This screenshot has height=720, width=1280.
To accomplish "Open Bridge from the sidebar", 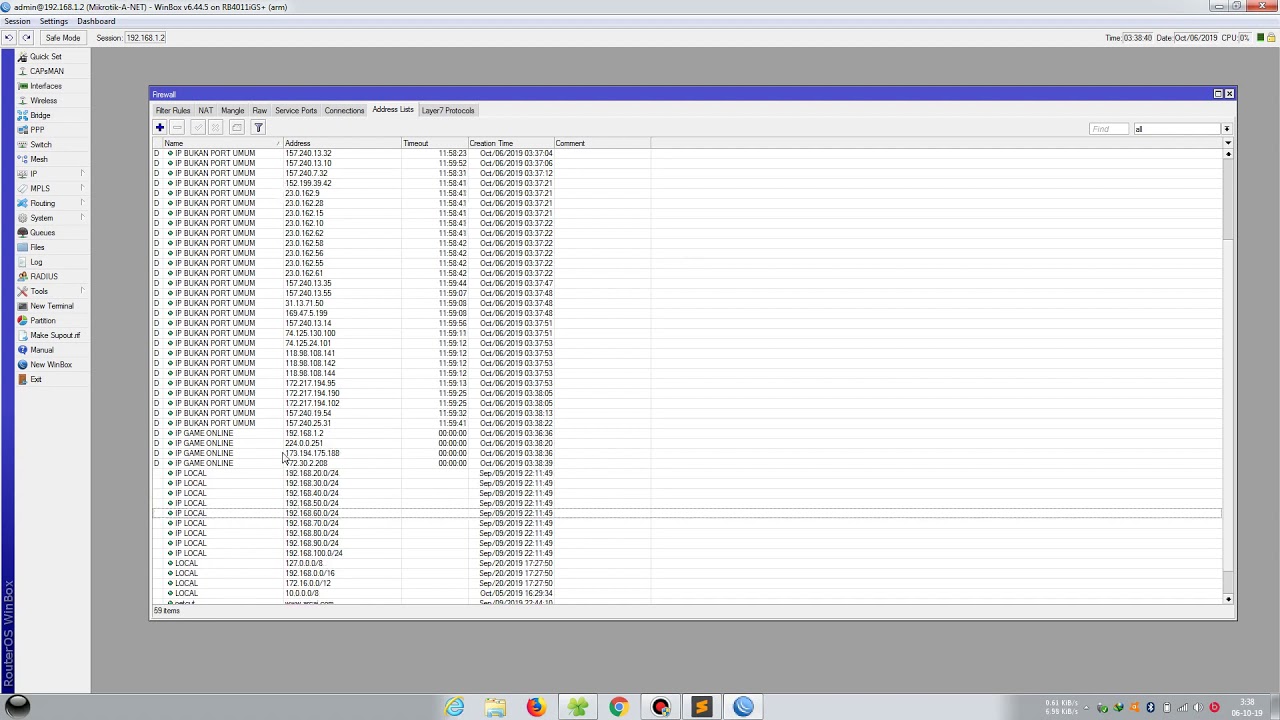I will click(40, 115).
